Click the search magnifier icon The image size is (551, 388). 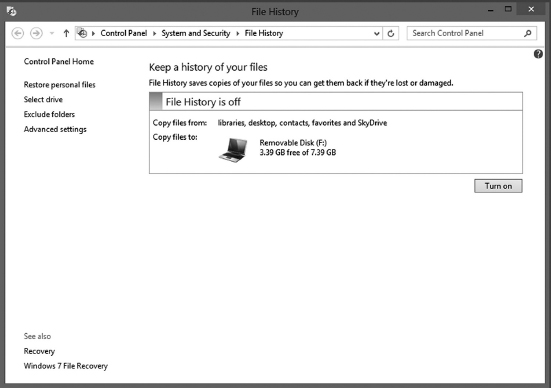(x=527, y=33)
